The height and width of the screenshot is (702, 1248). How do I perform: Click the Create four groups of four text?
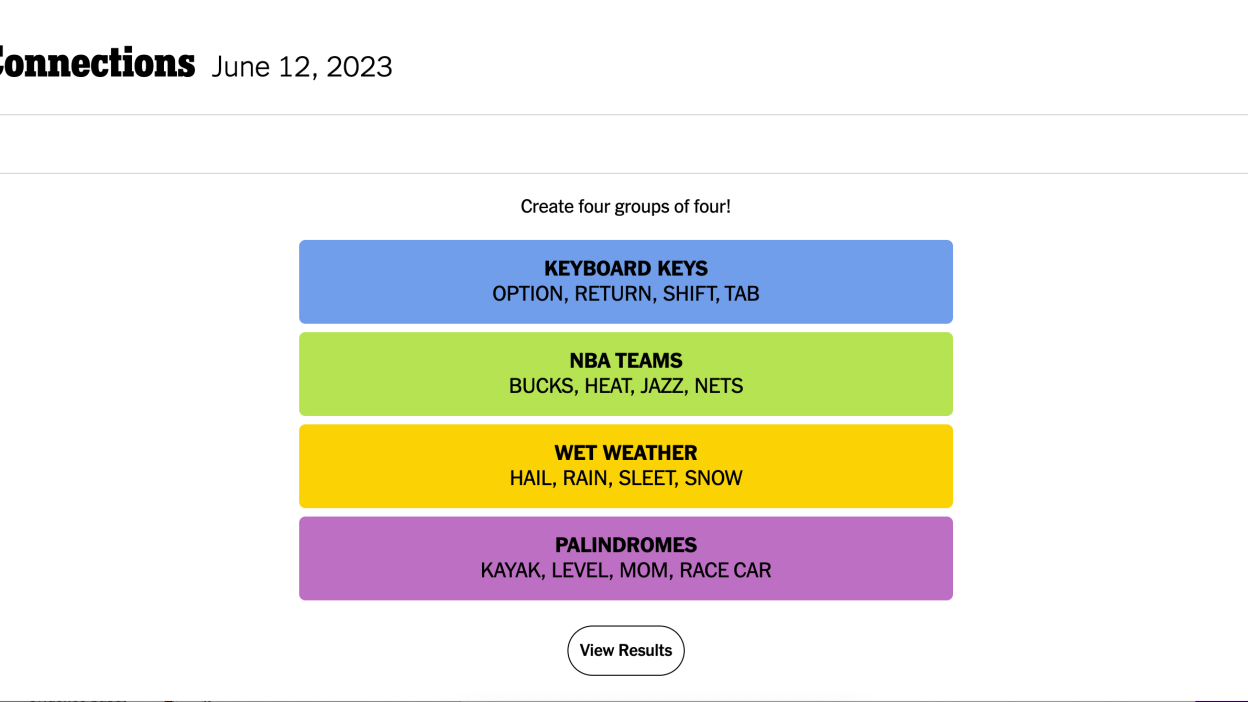626,207
